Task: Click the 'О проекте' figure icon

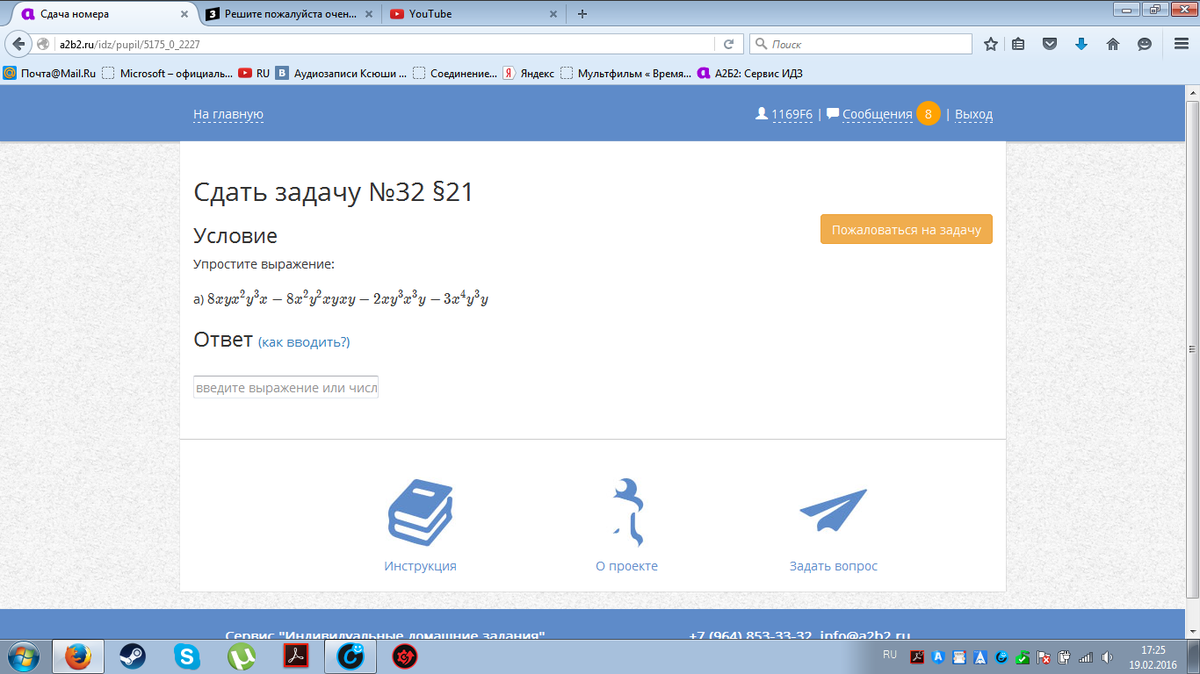Action: pyautogui.click(x=627, y=511)
